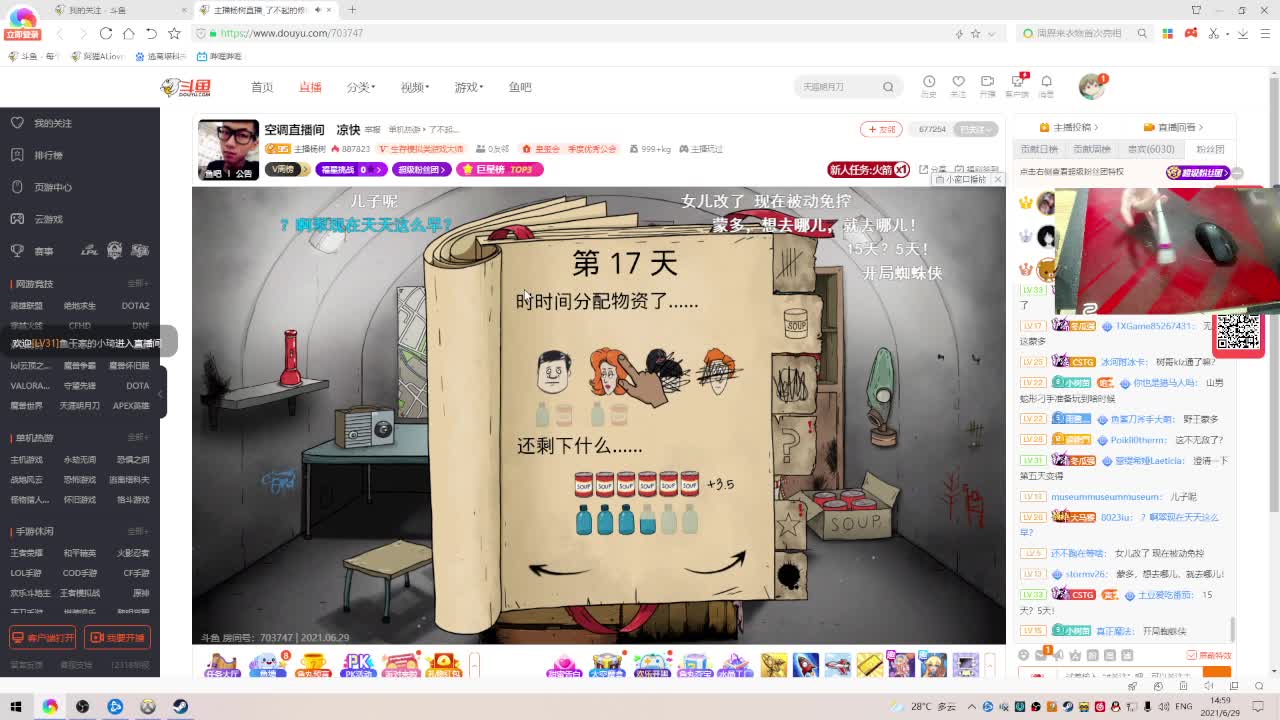Expand the 分类 dropdown in the top navigation
Viewport: 1280px width, 720px height.
click(x=358, y=87)
